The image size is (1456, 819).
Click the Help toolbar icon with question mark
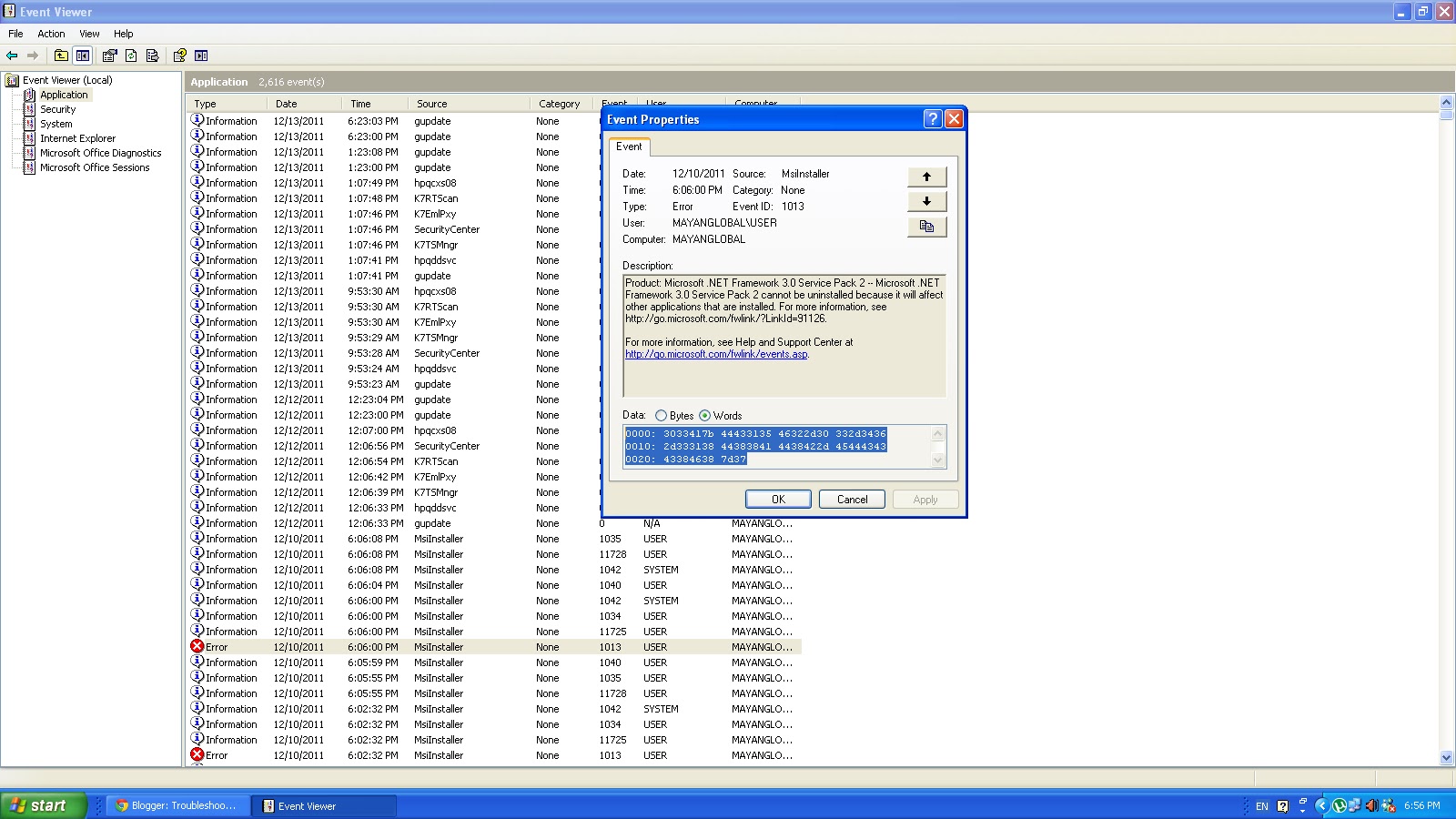click(x=180, y=56)
